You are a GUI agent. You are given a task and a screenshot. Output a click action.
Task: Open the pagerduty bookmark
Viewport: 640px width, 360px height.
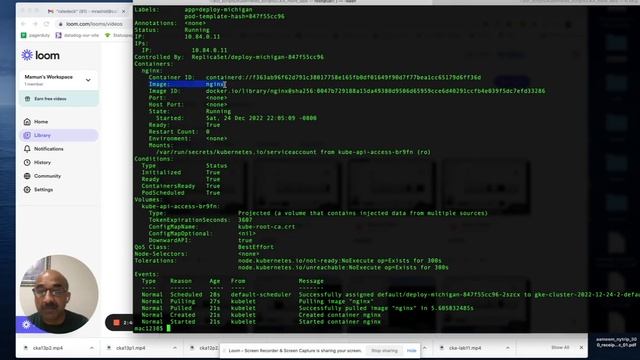tap(36, 36)
